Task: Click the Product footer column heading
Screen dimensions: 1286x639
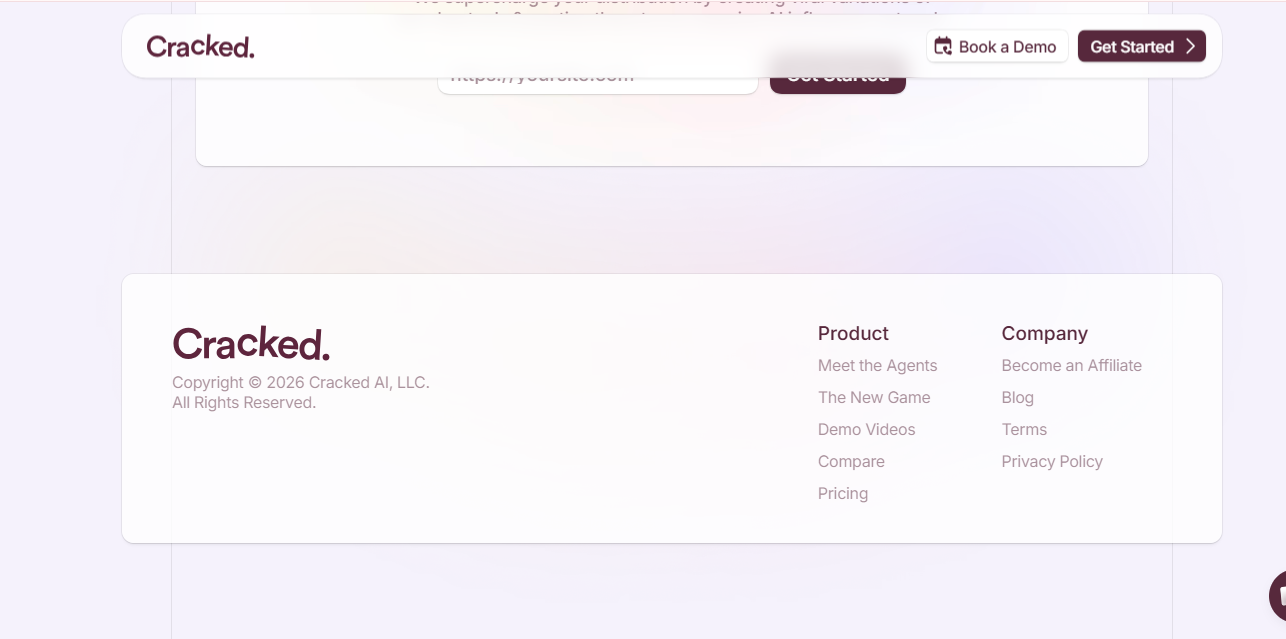Action: pos(853,333)
